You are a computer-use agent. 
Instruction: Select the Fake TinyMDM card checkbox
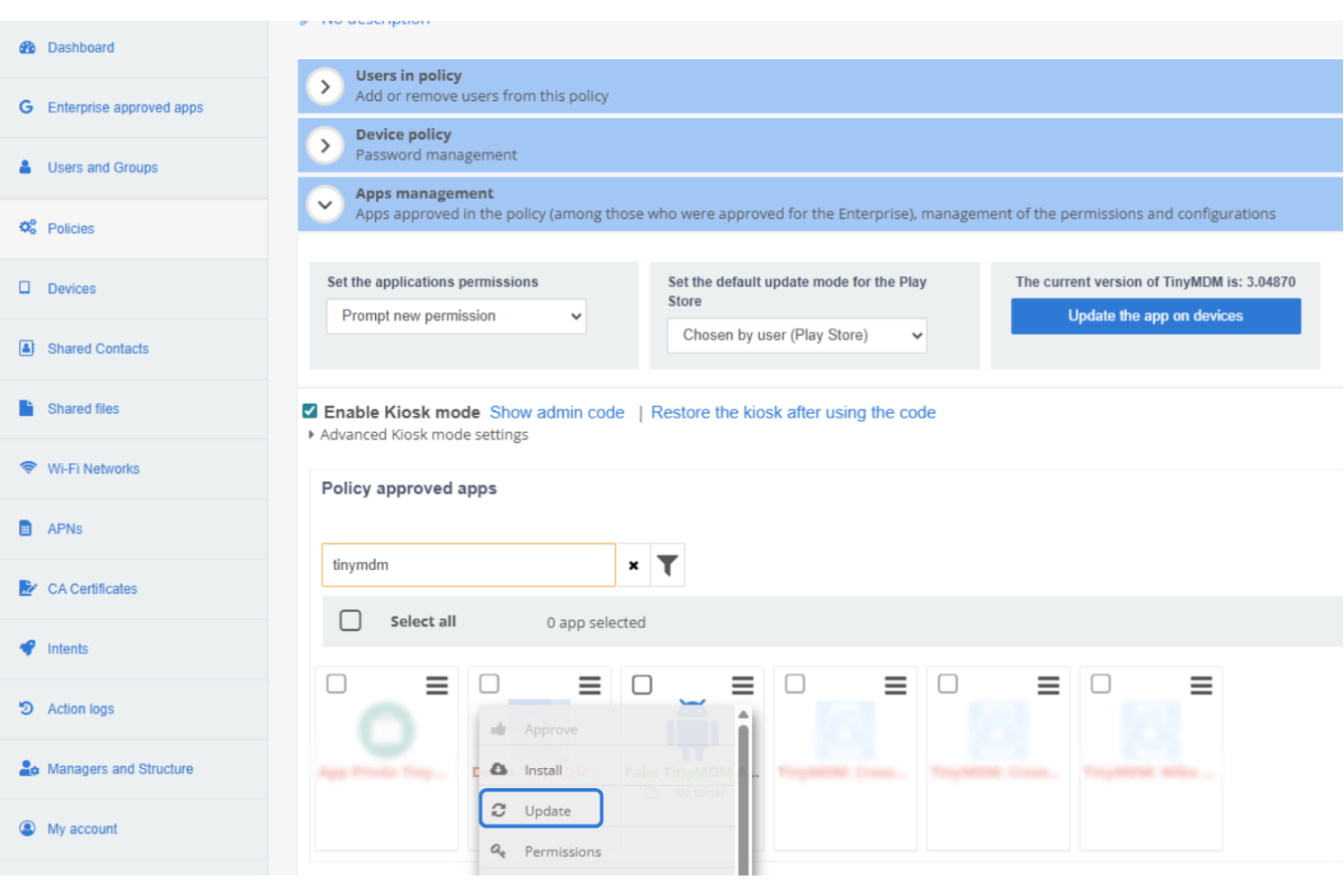[x=642, y=684]
